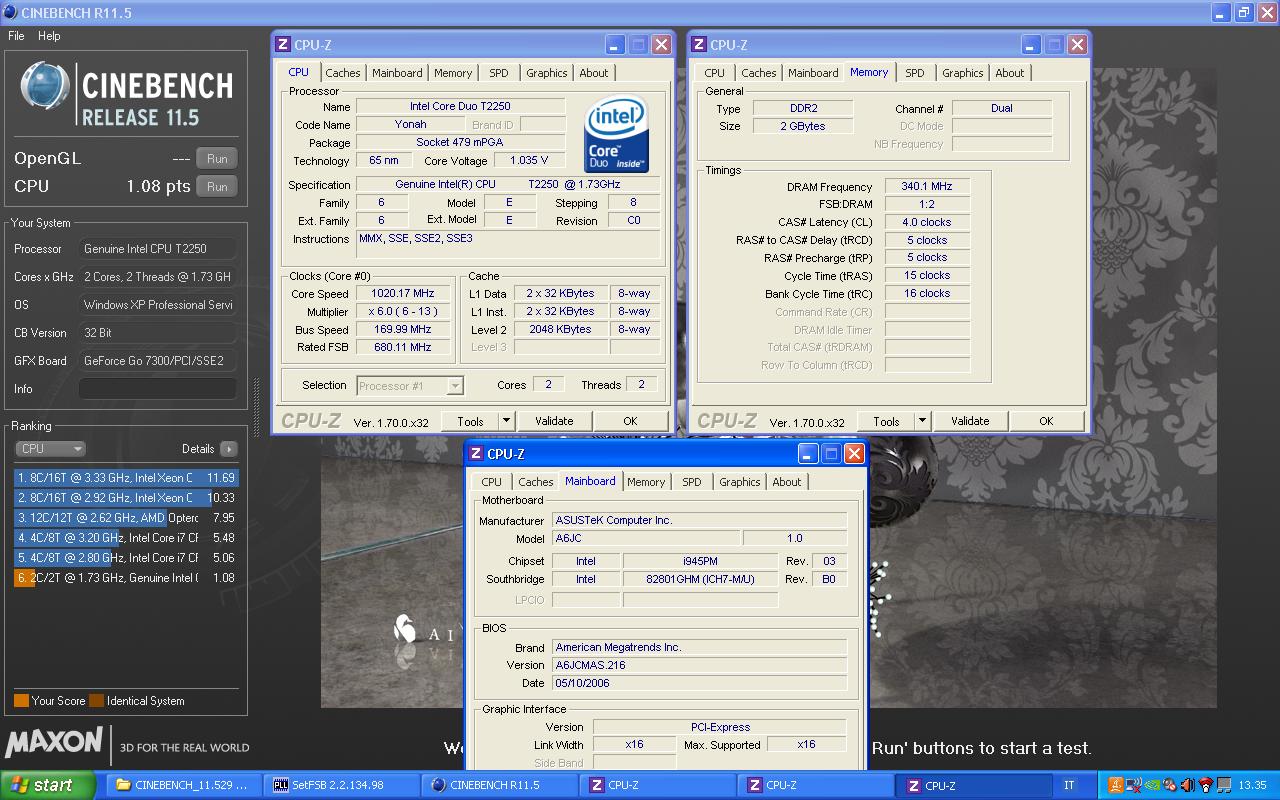
Task: Select ranking entry 4C/8T @ 2.80 GHz
Action: (x=126, y=558)
